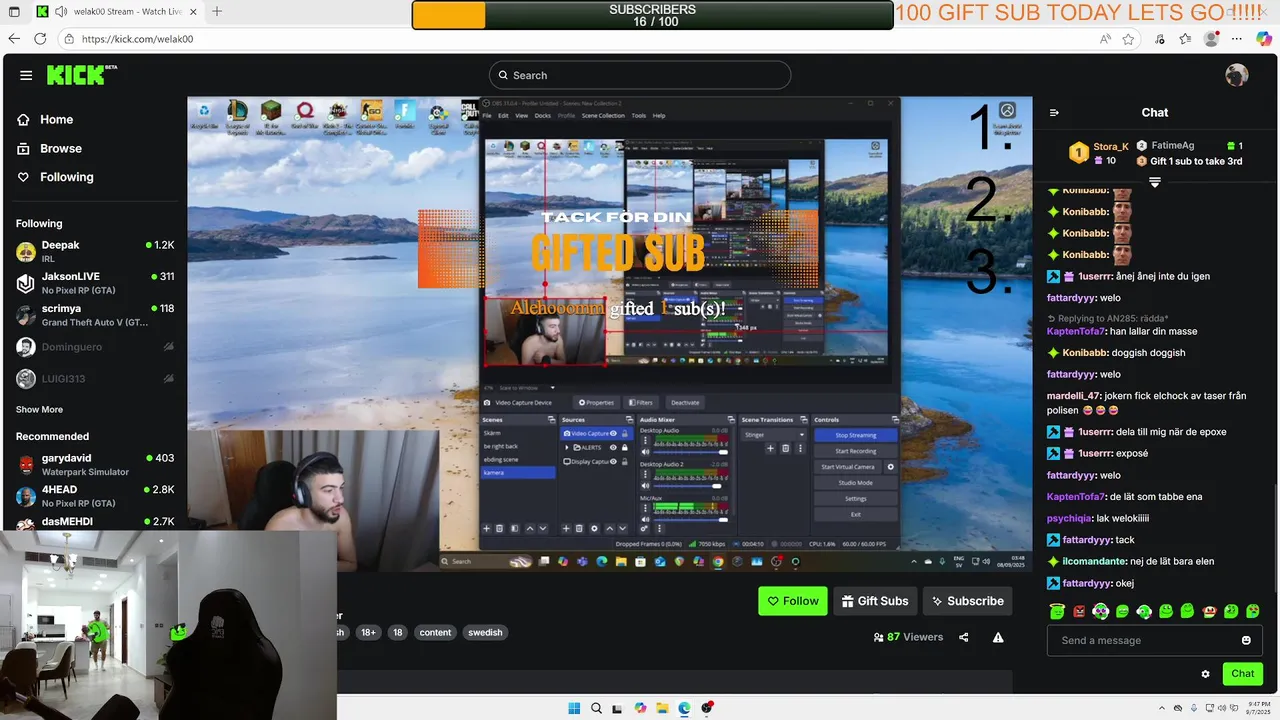Mute the tab using the speaker icon
Screen dimensions: 1280x720
point(62,11)
